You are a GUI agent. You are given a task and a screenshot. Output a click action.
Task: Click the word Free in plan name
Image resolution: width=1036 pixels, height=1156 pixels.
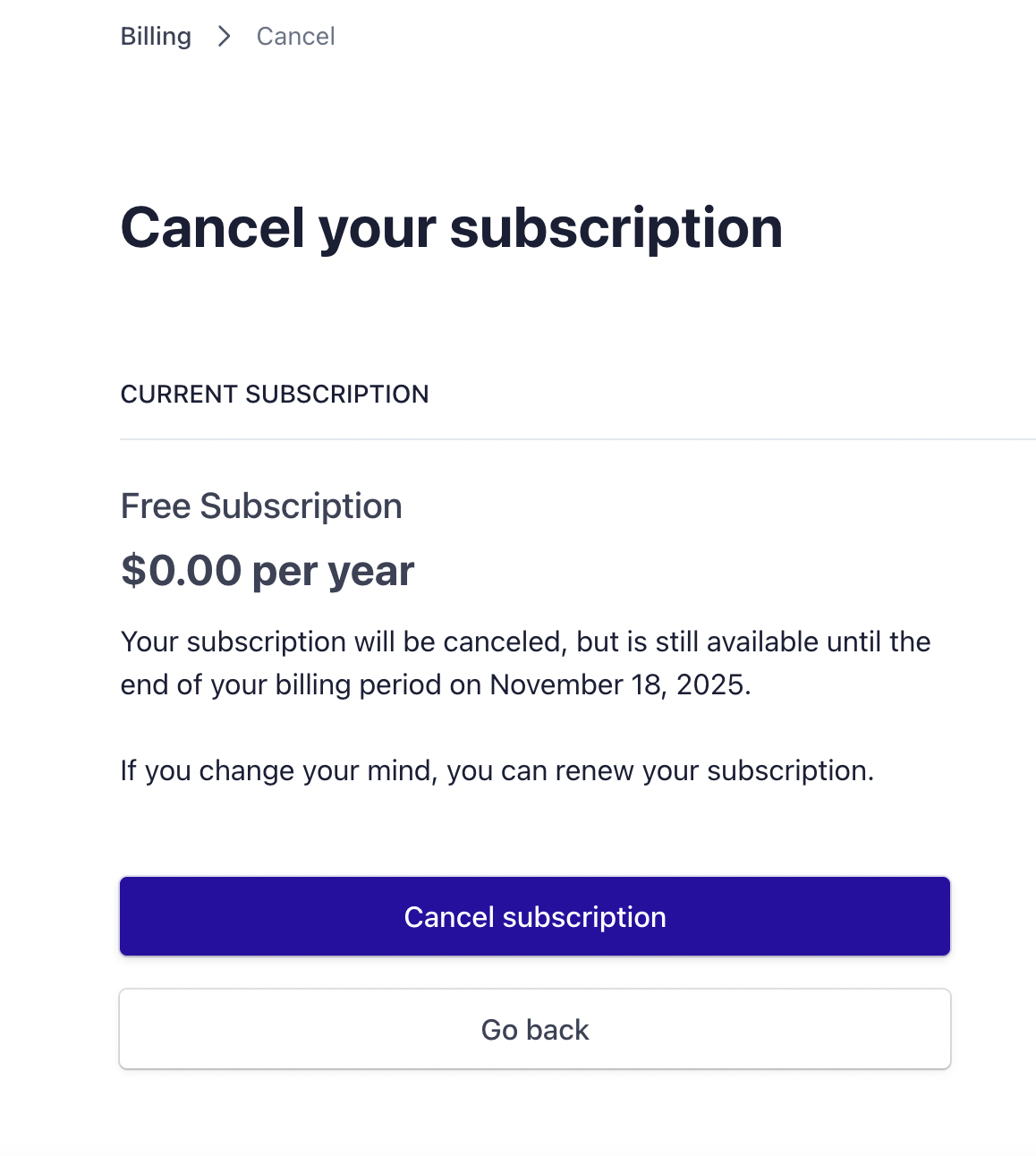[156, 506]
